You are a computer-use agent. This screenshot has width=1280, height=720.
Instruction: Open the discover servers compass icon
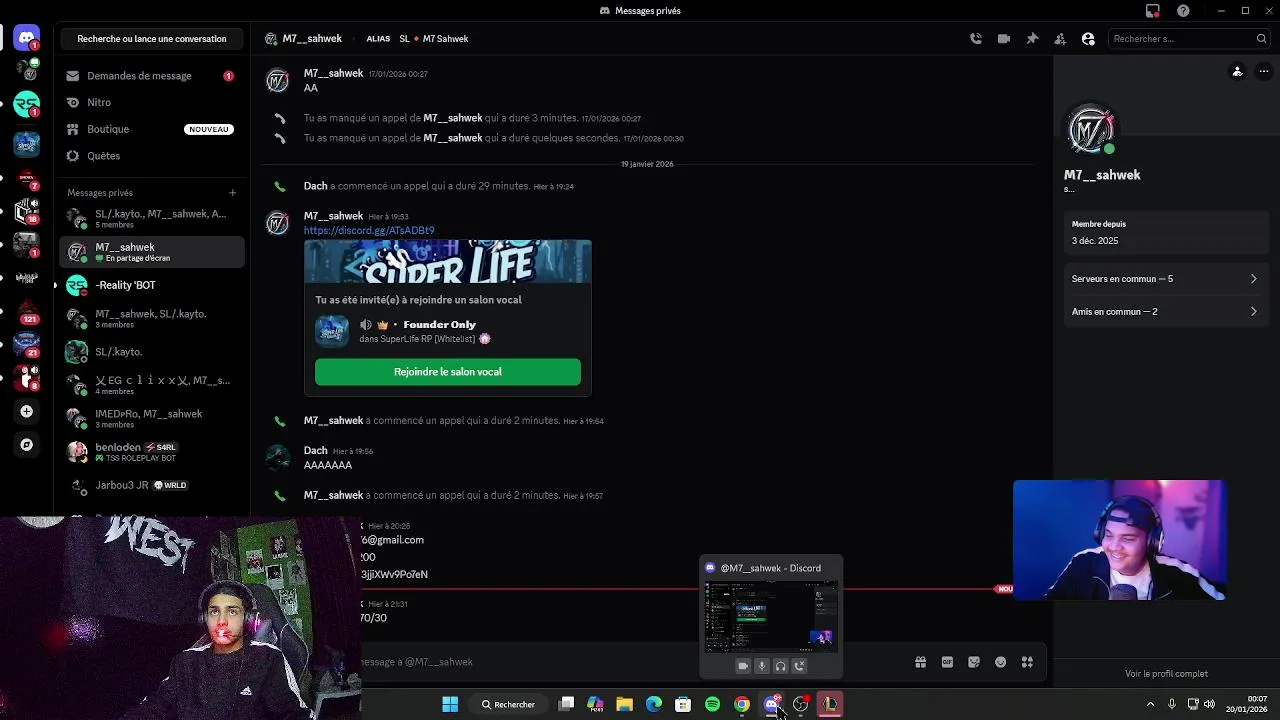point(27,445)
